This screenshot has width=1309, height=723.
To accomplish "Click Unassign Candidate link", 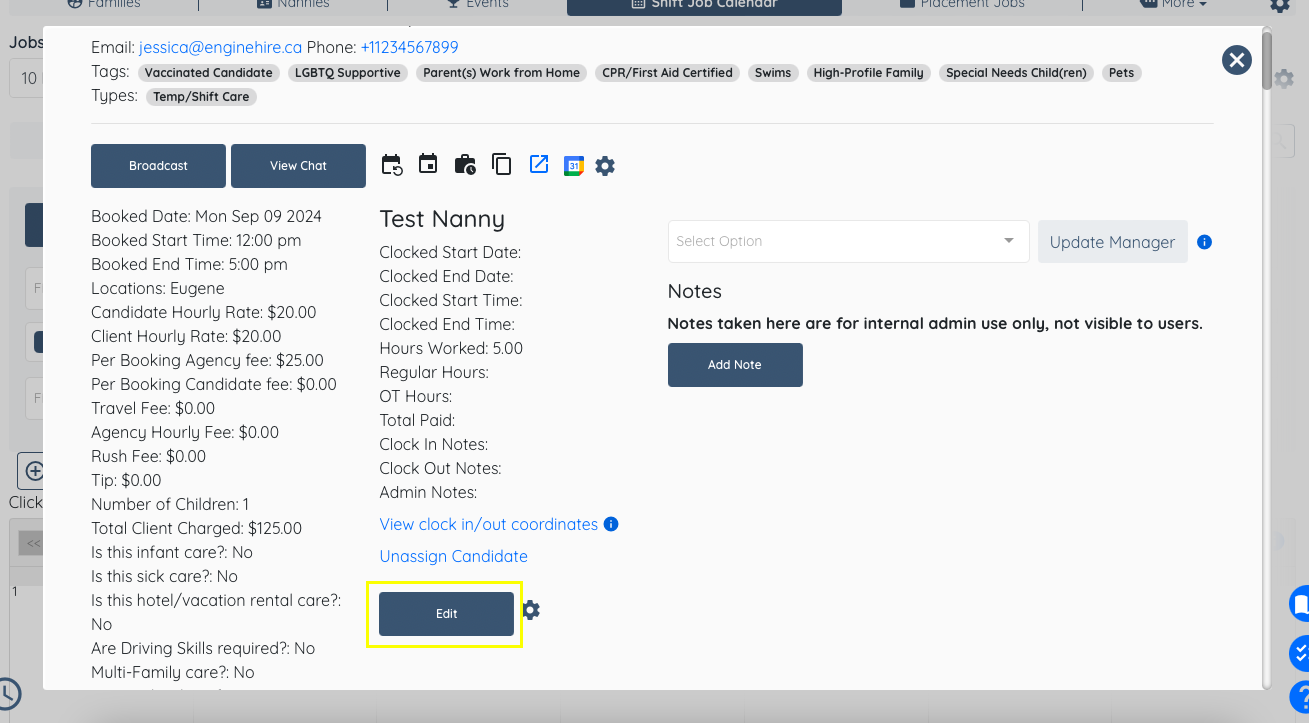I will tap(453, 556).
